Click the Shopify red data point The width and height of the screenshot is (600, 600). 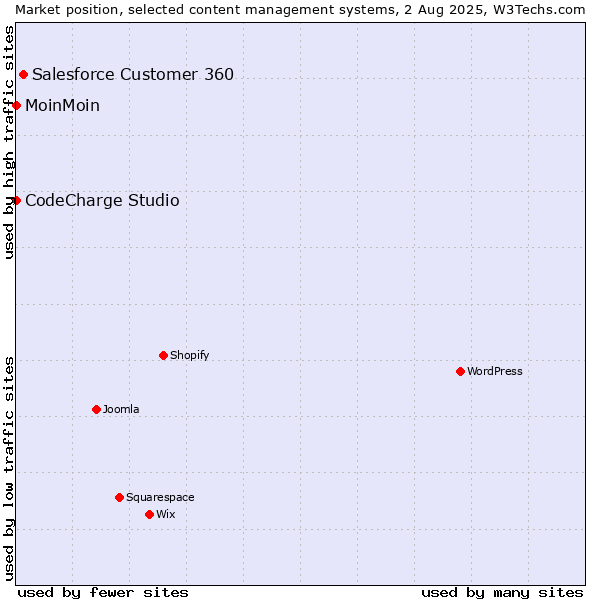pyautogui.click(x=163, y=355)
